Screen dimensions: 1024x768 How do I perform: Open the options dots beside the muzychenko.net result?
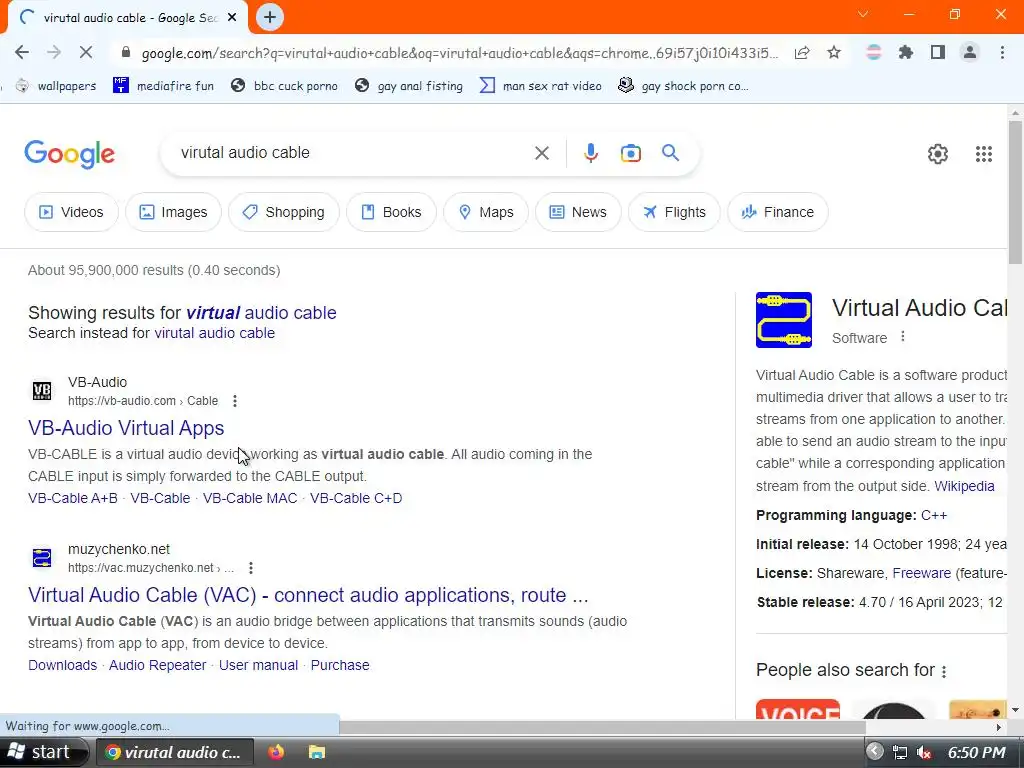coord(251,568)
